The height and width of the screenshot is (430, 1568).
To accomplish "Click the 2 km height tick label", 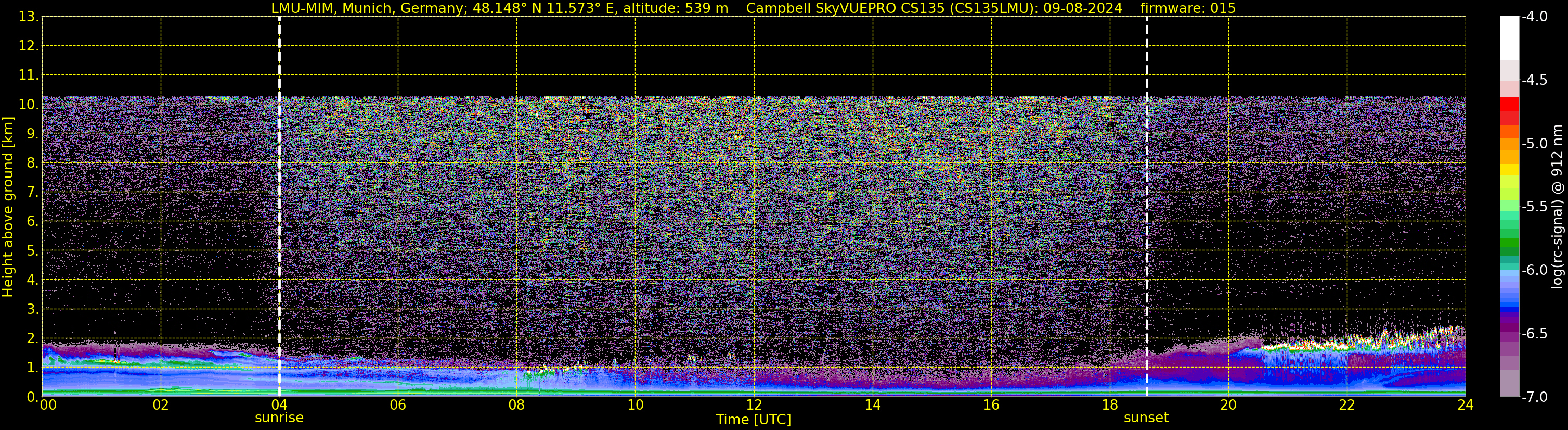I will coord(32,338).
